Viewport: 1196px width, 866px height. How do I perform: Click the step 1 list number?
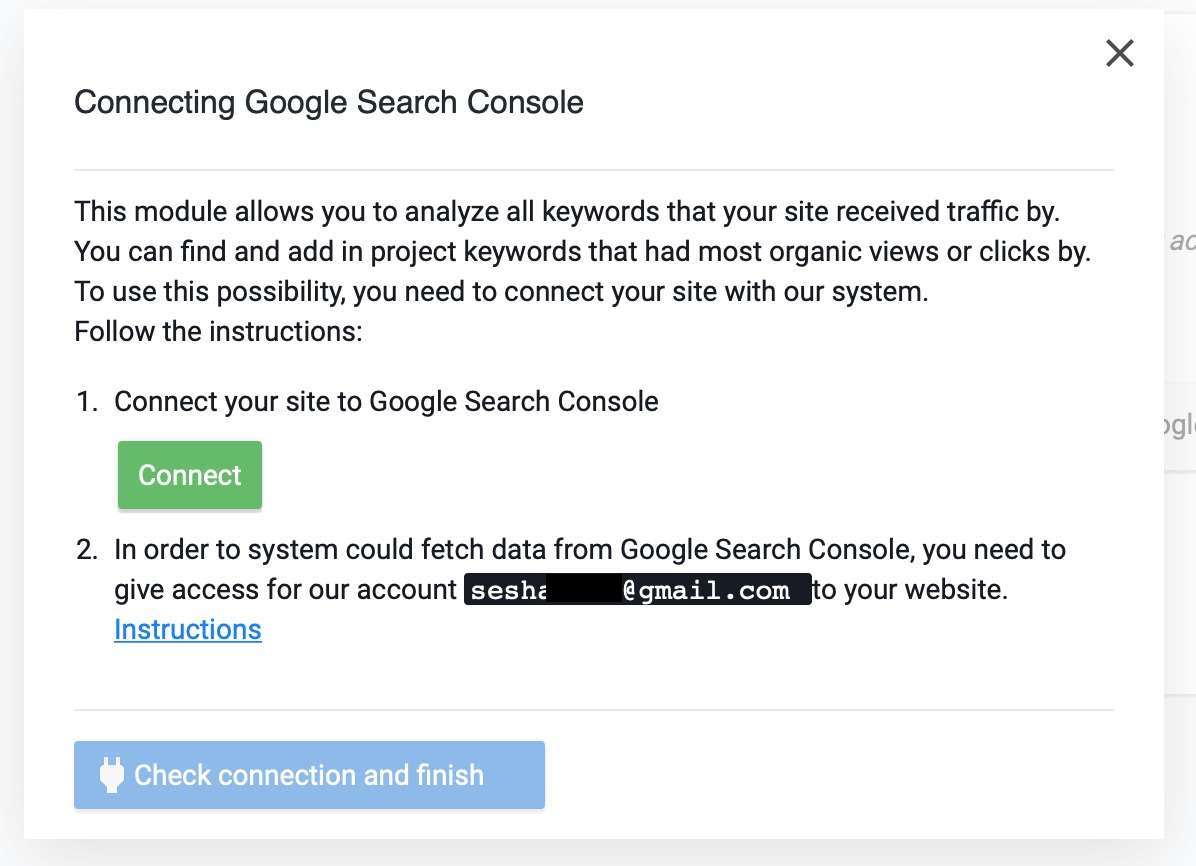87,401
